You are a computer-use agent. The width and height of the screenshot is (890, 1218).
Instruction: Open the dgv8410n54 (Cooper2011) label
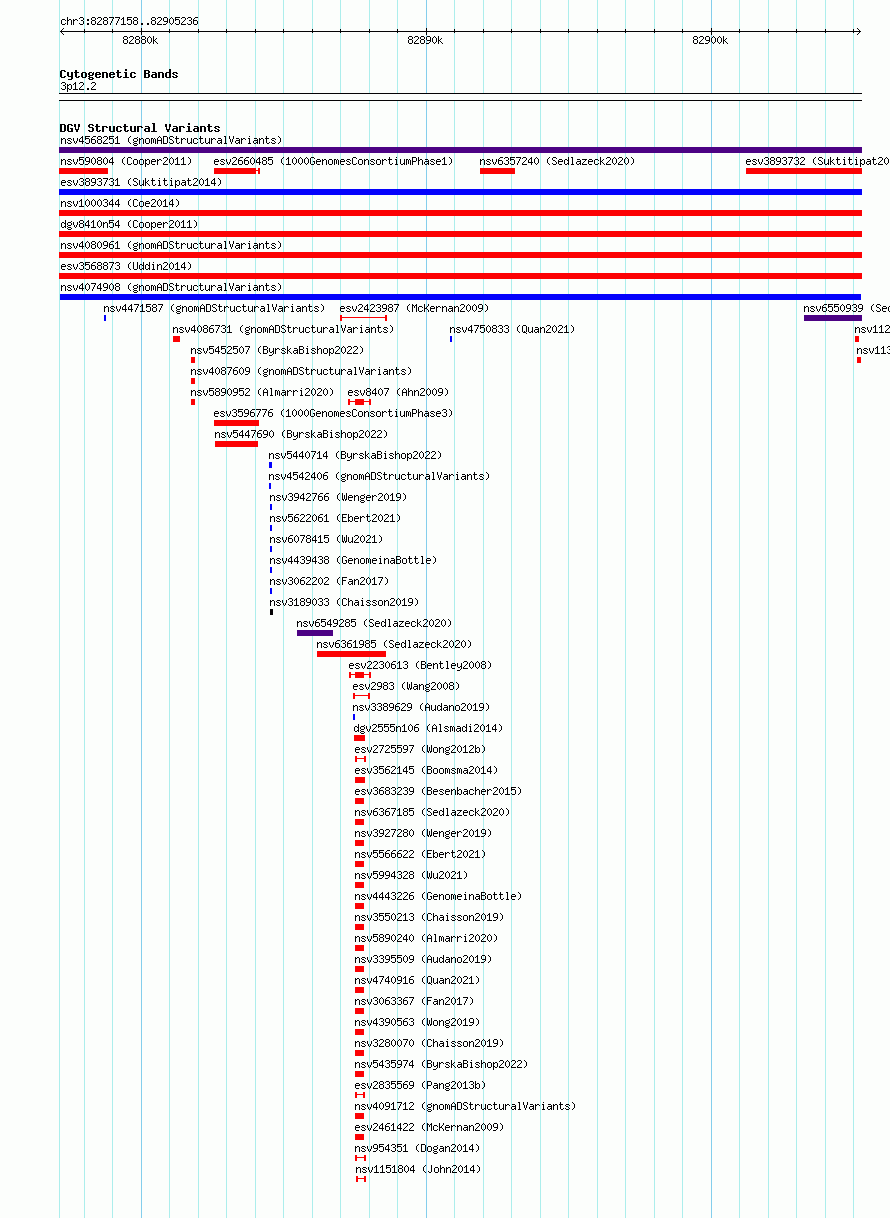[x=129, y=224]
